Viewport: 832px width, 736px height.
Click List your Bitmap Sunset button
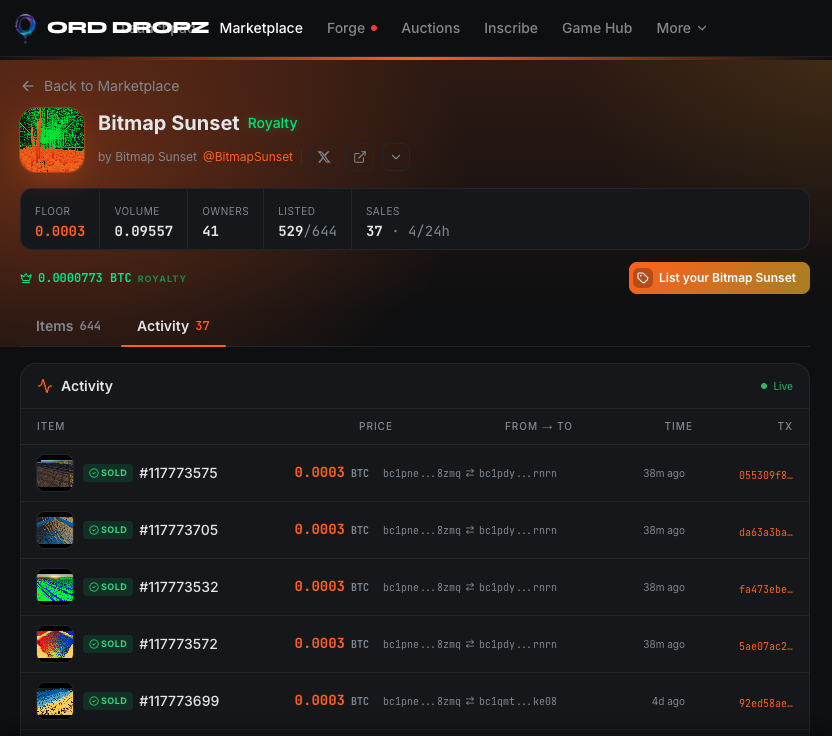point(719,278)
